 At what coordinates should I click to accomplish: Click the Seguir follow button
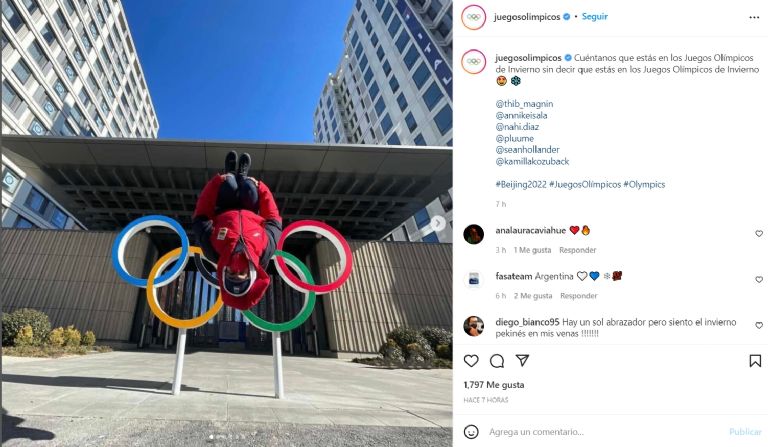click(595, 17)
